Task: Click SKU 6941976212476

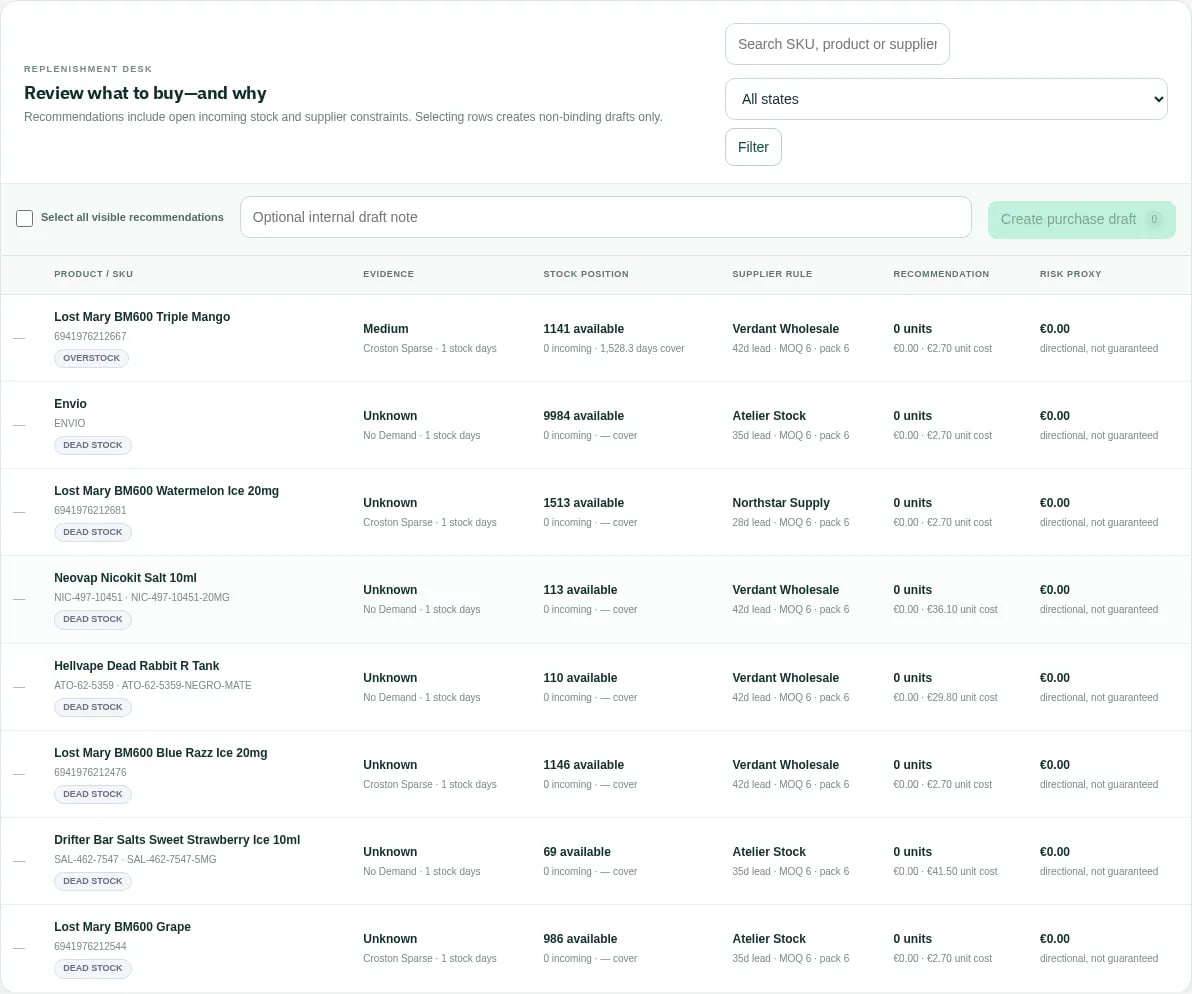Action: coord(90,773)
